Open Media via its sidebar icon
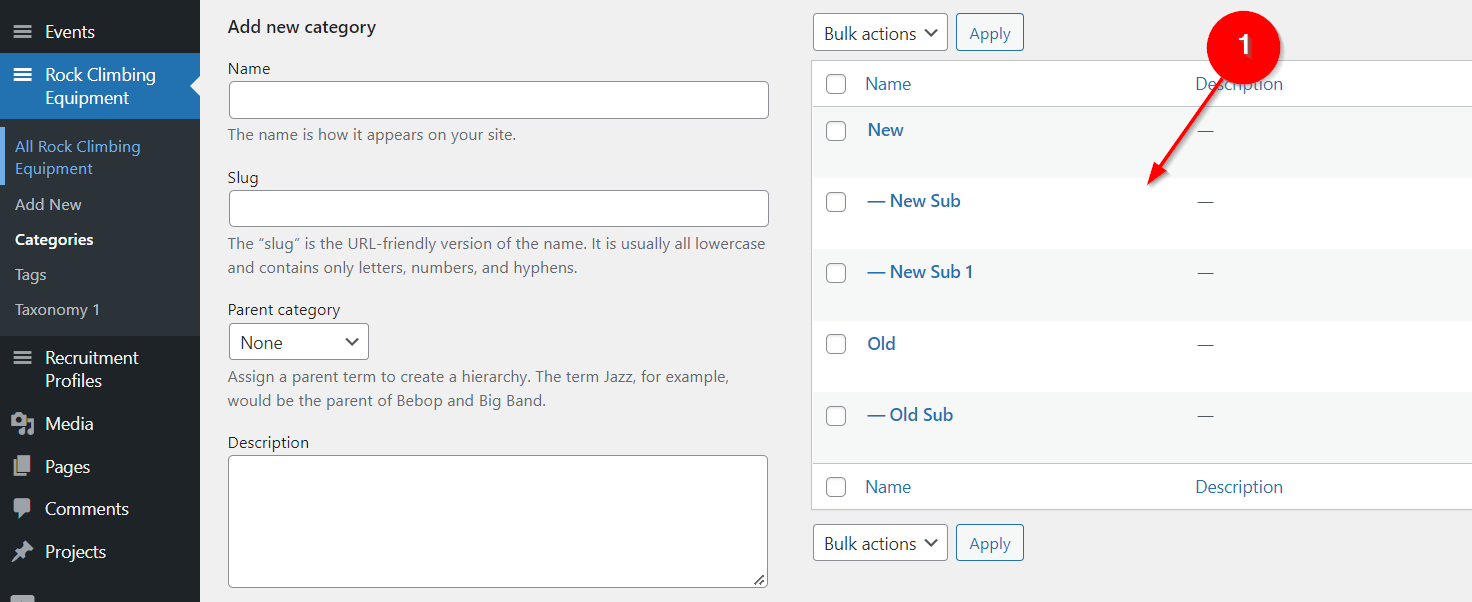The width and height of the screenshot is (1472, 602). click(x=22, y=424)
